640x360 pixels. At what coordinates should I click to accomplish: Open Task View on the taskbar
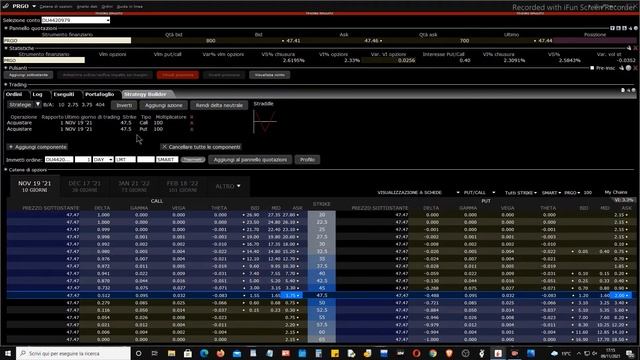(x=155, y=353)
